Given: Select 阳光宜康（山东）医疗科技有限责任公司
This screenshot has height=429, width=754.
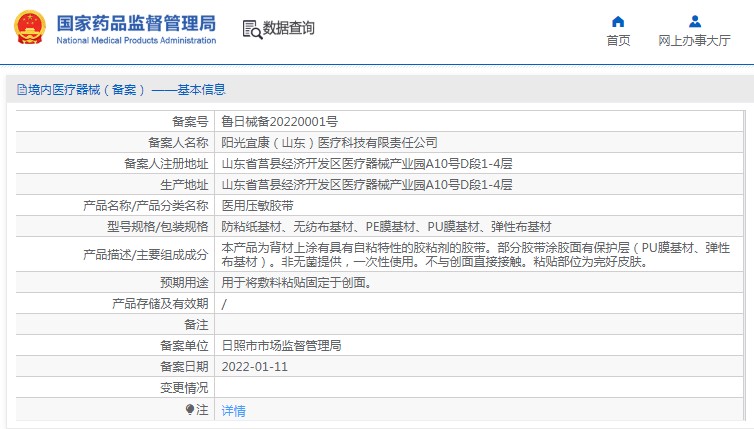Looking at the screenshot, I should tap(329, 143).
